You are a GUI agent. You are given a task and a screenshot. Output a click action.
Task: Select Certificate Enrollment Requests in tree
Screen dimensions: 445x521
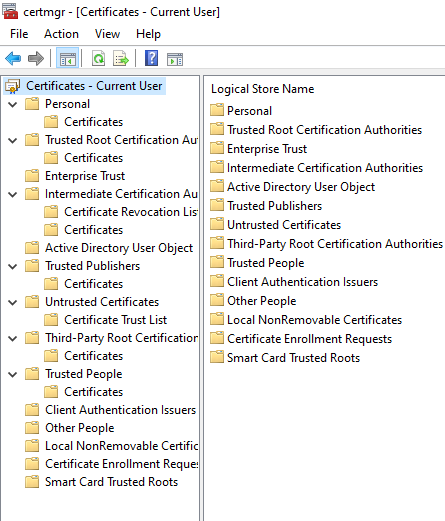(x=121, y=464)
